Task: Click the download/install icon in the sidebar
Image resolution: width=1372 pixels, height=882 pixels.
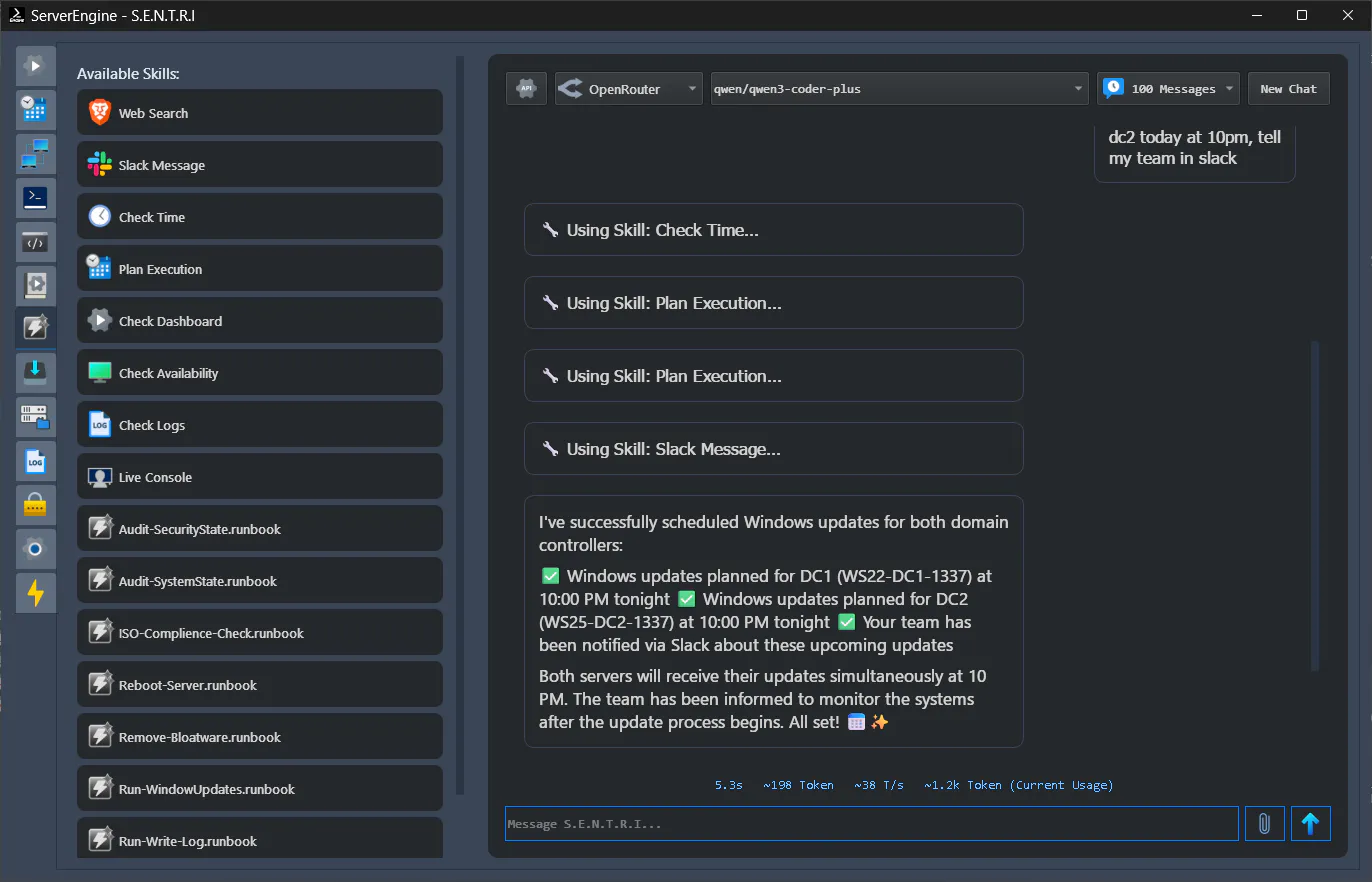Action: tap(35, 371)
